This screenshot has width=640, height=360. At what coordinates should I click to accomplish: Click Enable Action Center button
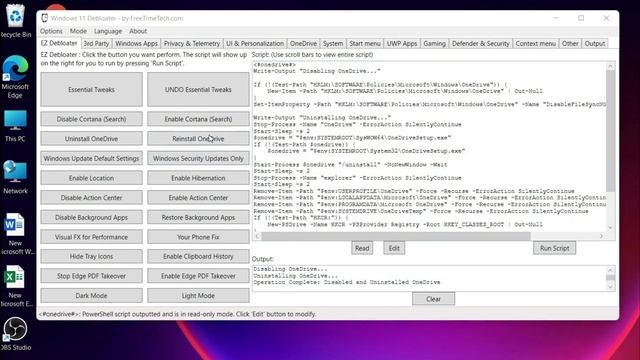click(198, 198)
